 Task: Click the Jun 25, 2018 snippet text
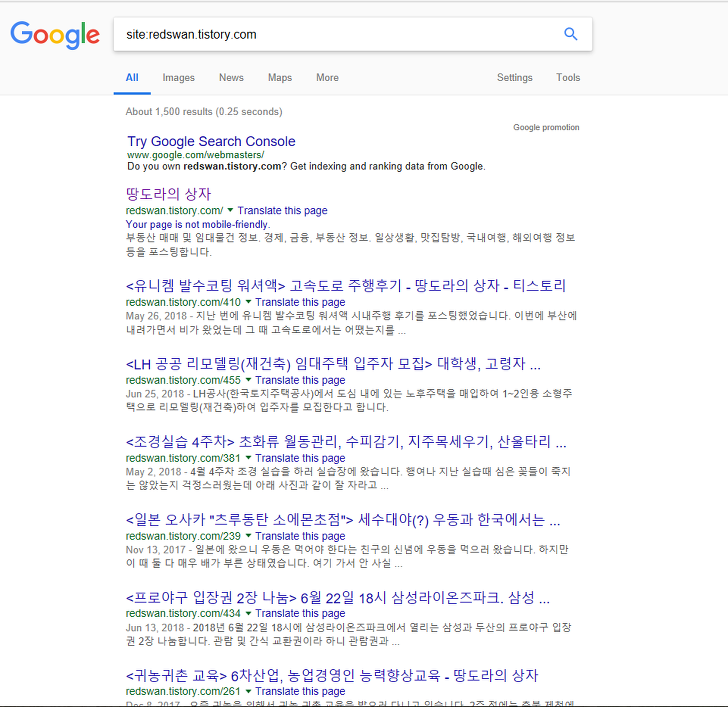(x=349, y=400)
